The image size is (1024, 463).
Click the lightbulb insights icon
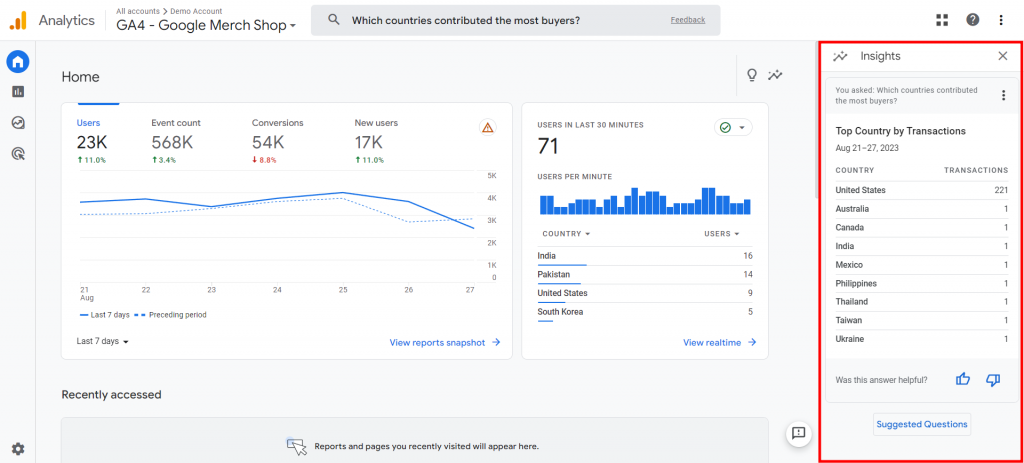pyautogui.click(x=752, y=75)
